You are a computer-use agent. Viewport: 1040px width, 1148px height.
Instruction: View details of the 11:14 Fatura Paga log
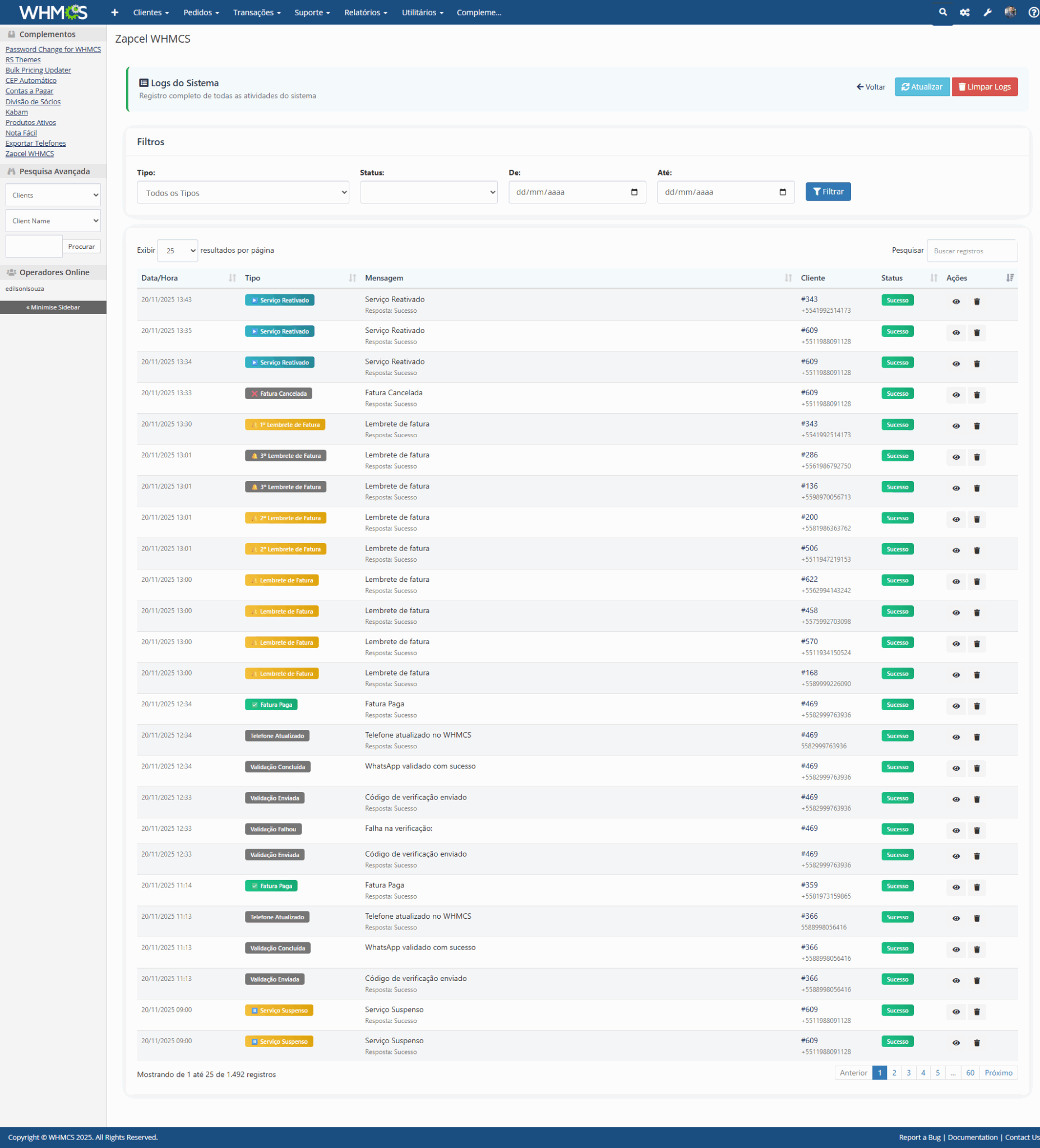pyautogui.click(x=956, y=888)
